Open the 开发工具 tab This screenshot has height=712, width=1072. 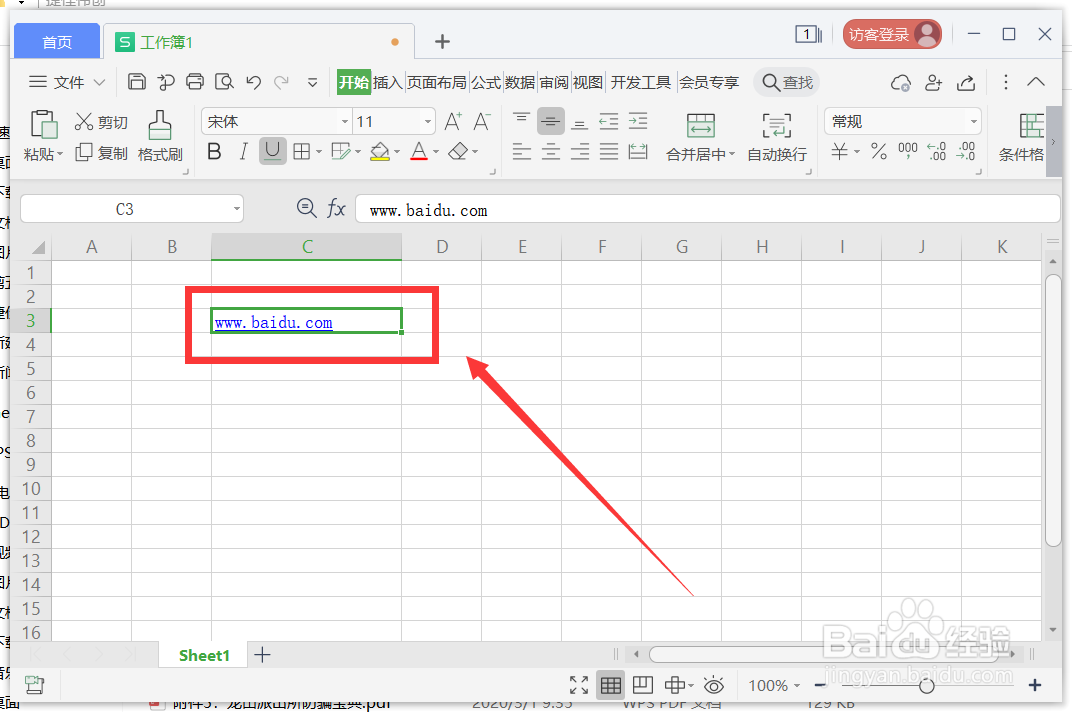click(641, 83)
